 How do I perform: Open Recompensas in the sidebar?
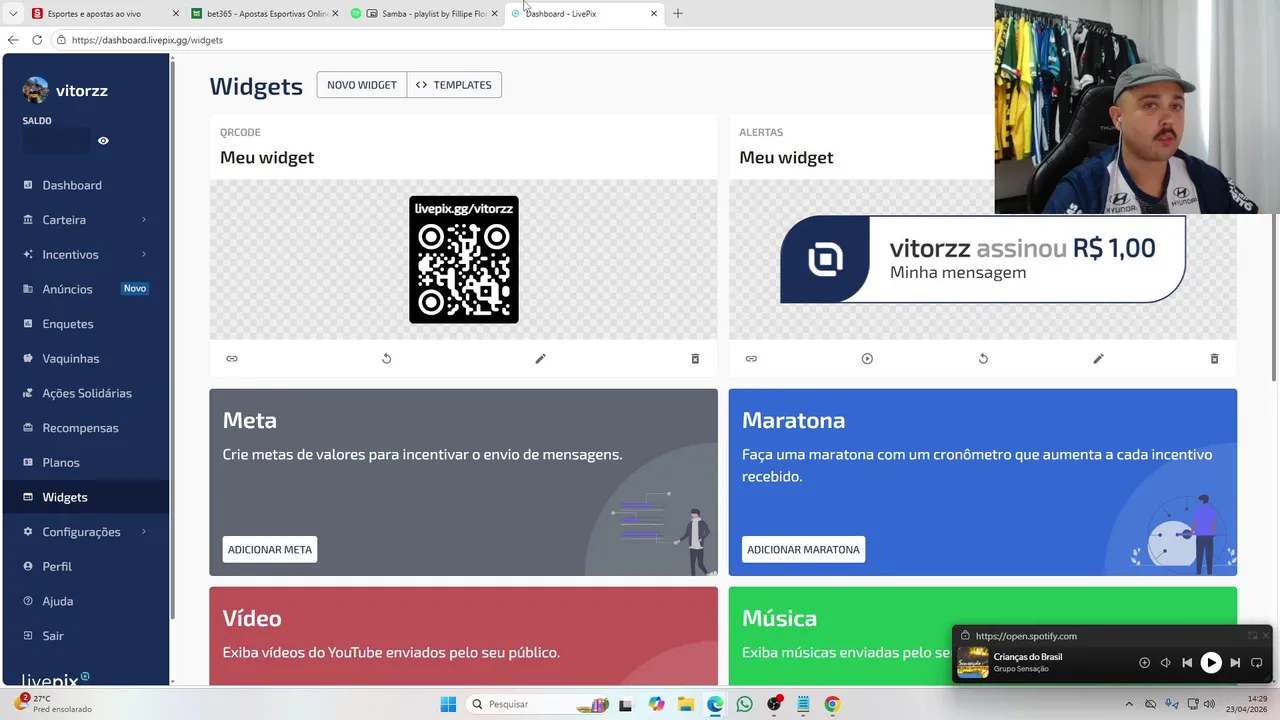(86, 428)
